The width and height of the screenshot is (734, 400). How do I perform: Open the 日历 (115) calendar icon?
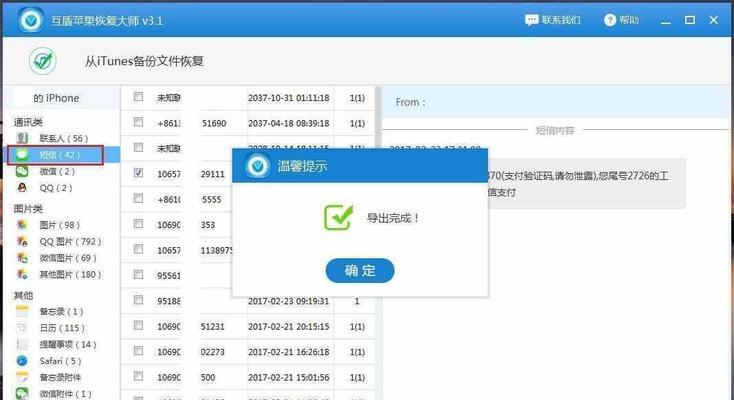point(22,328)
